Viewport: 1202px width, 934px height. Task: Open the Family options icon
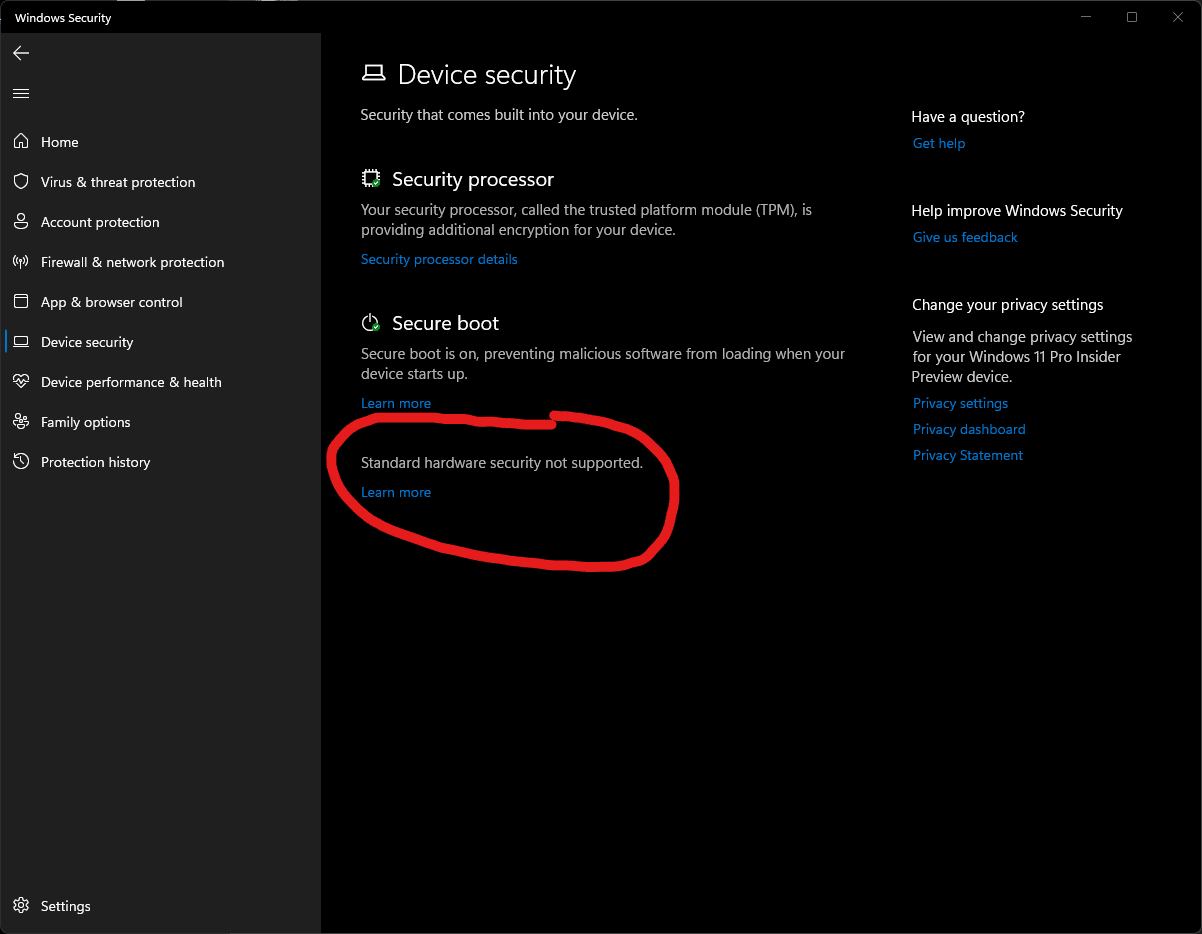21,422
